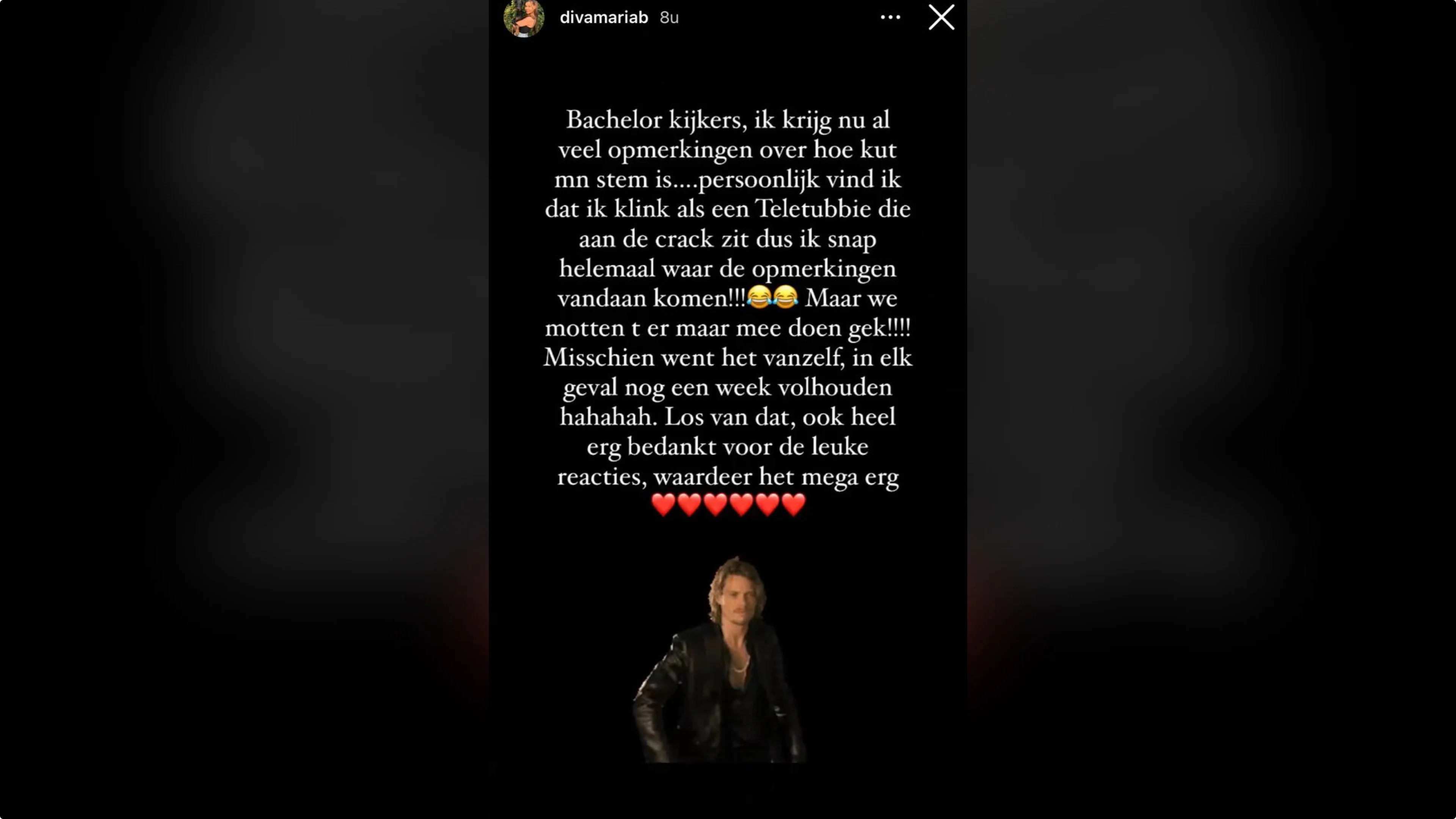Click the second laughing-crying emoji
Image resolution: width=1456 pixels, height=819 pixels.
pyautogui.click(x=786, y=297)
